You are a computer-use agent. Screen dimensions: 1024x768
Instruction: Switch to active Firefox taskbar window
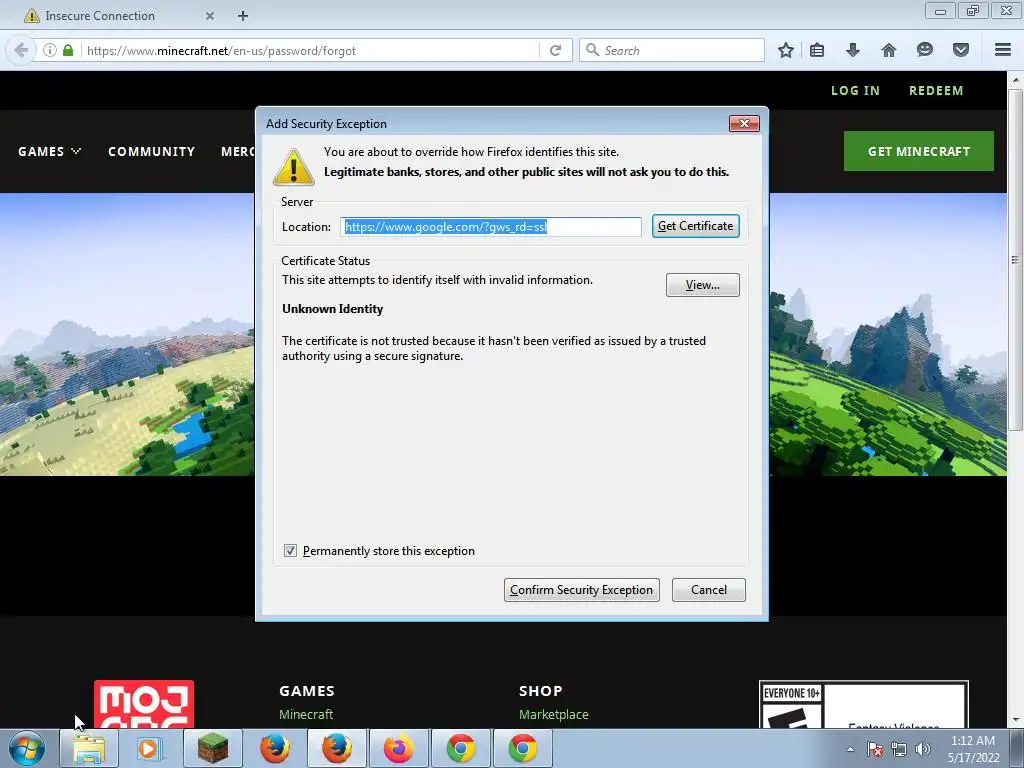point(337,748)
